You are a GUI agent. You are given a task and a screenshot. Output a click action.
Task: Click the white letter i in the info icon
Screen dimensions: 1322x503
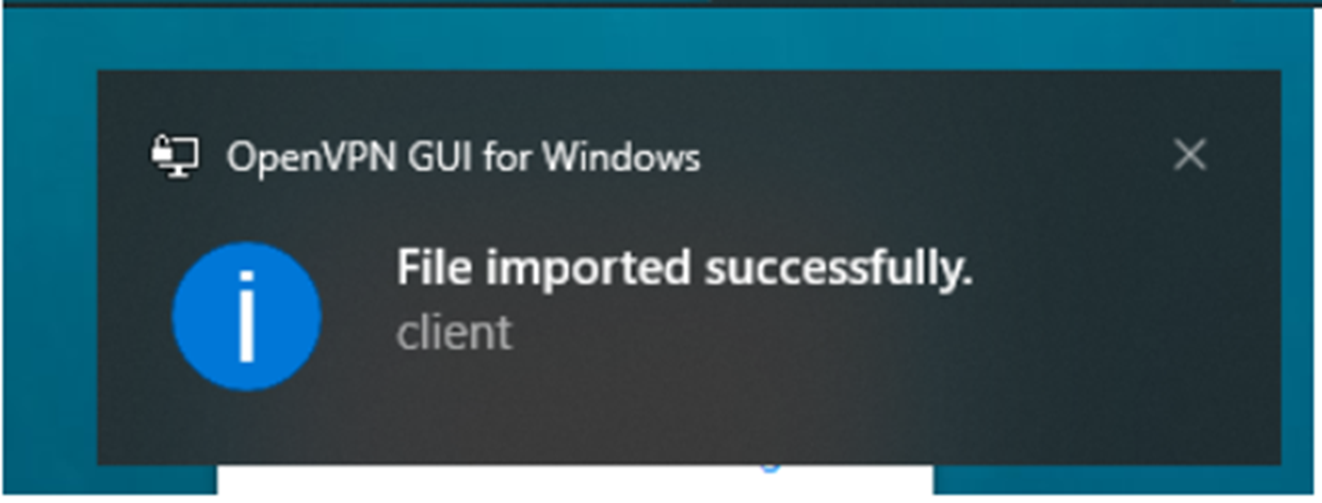[246, 316]
